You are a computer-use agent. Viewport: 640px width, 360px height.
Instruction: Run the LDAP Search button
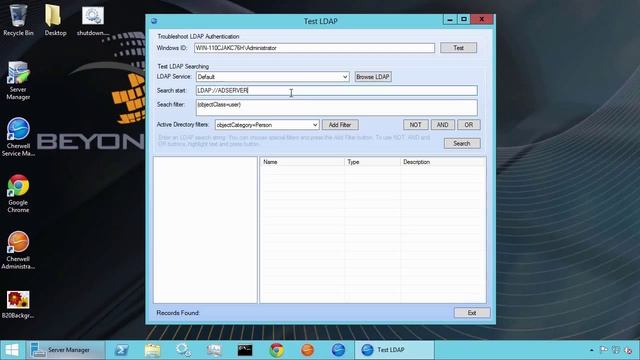[462, 143]
